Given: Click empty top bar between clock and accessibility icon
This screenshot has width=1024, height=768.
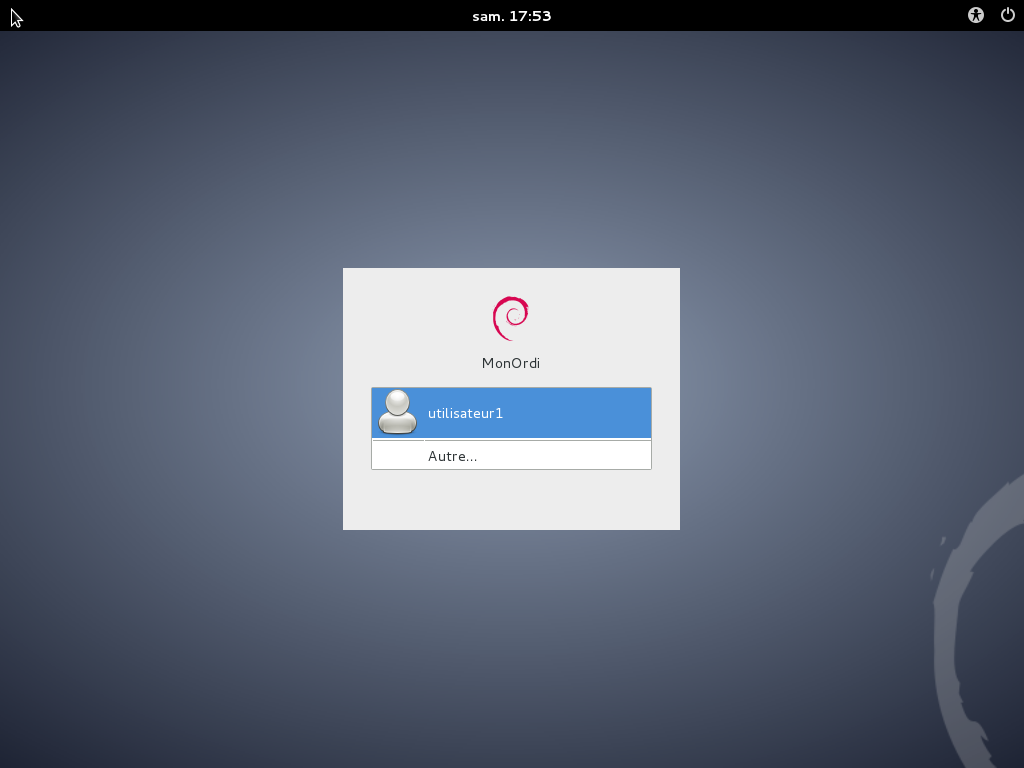Looking at the screenshot, I should [x=760, y=15].
